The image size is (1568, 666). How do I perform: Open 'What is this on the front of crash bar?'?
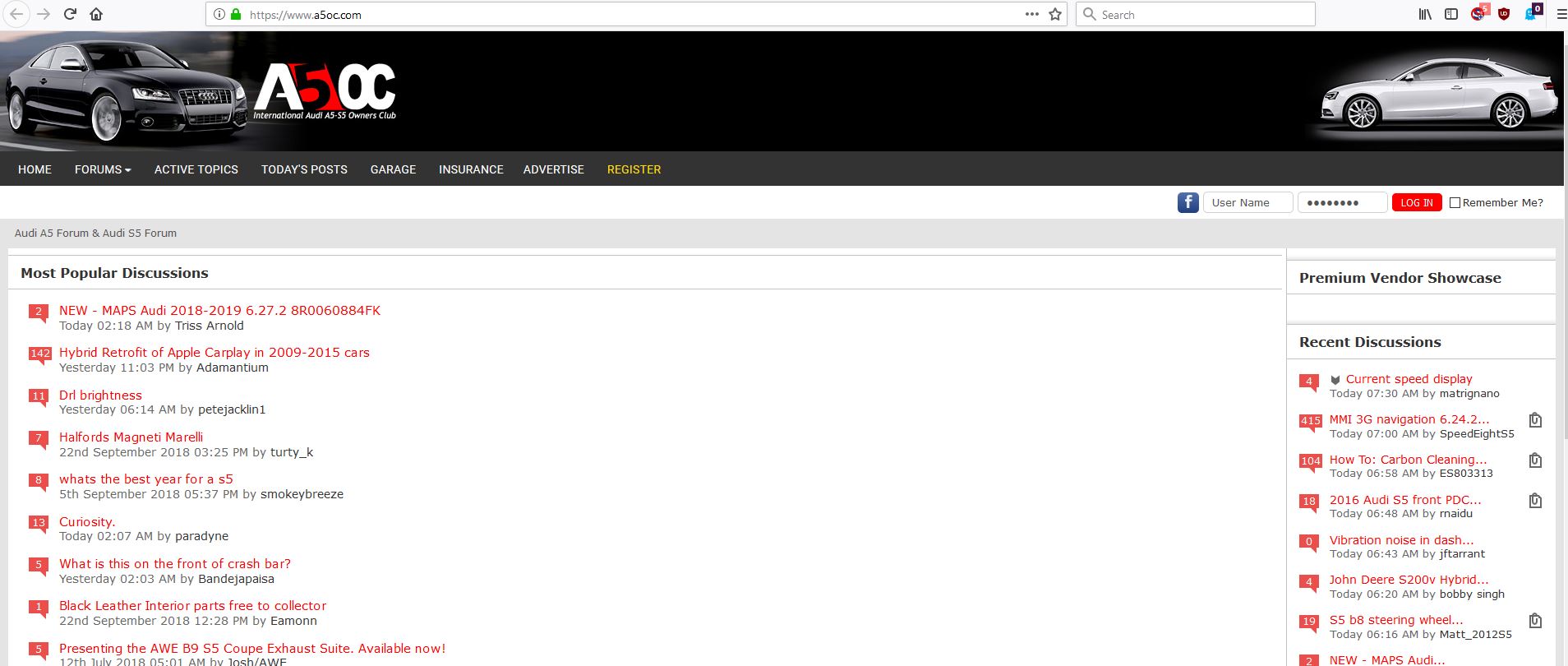[175, 563]
